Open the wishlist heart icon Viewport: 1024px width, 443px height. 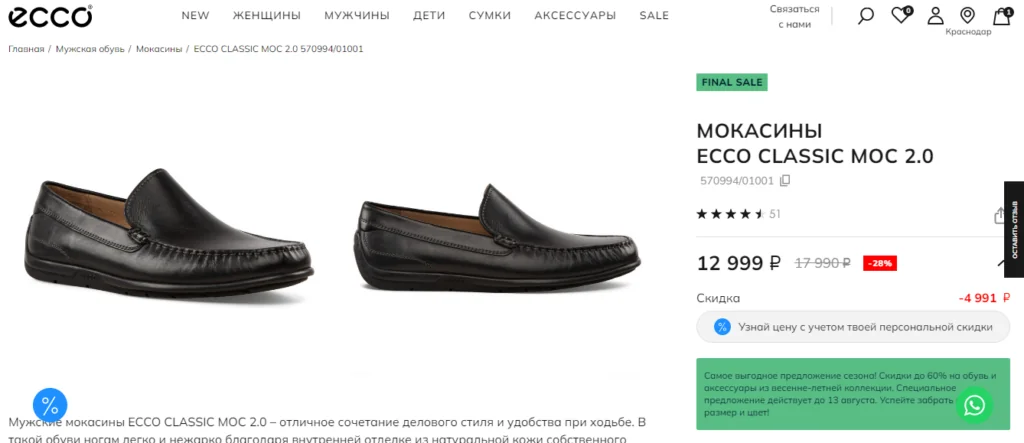pos(901,15)
